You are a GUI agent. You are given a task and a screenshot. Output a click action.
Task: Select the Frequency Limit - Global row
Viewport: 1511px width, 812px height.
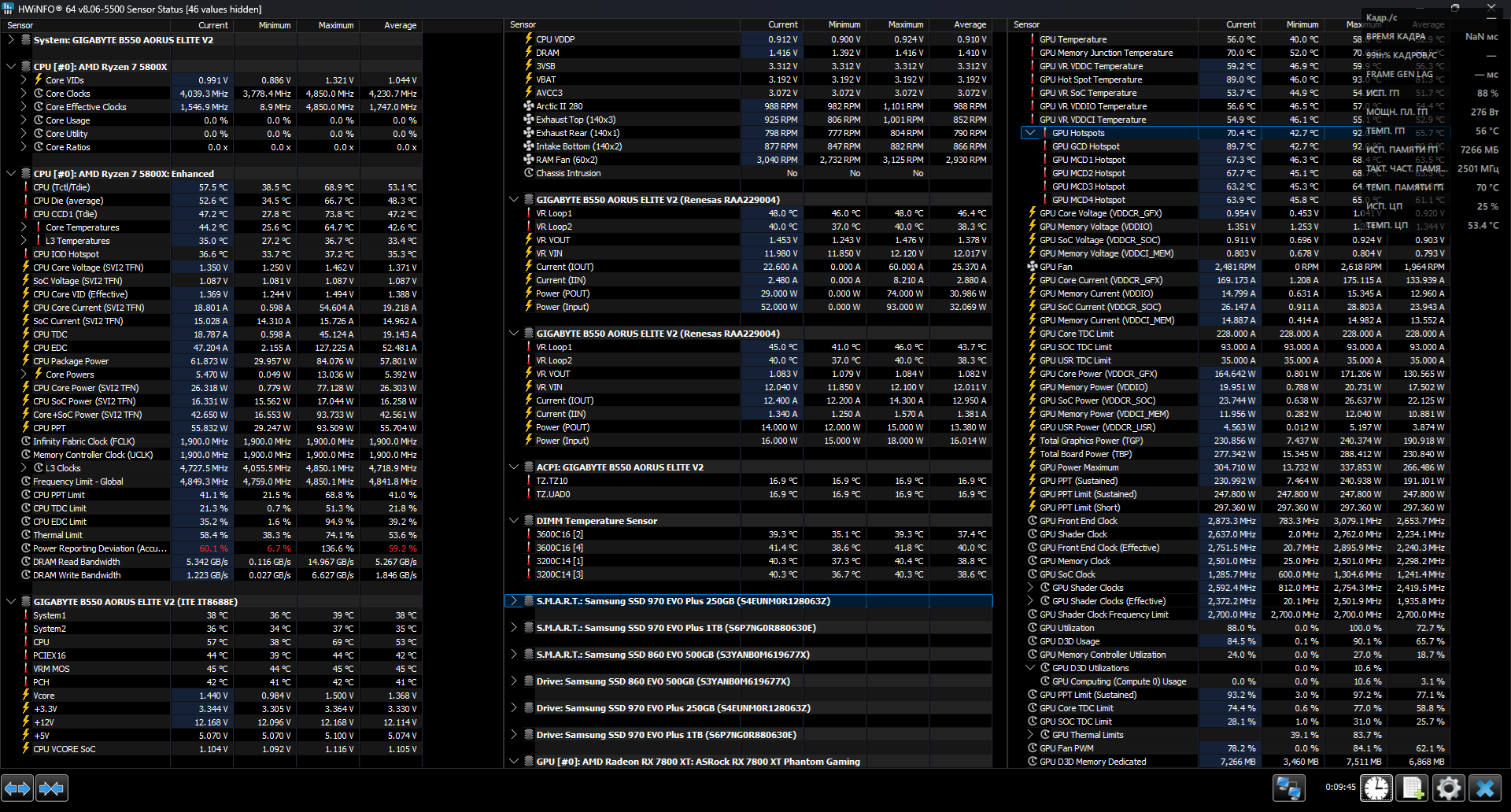[212, 482]
